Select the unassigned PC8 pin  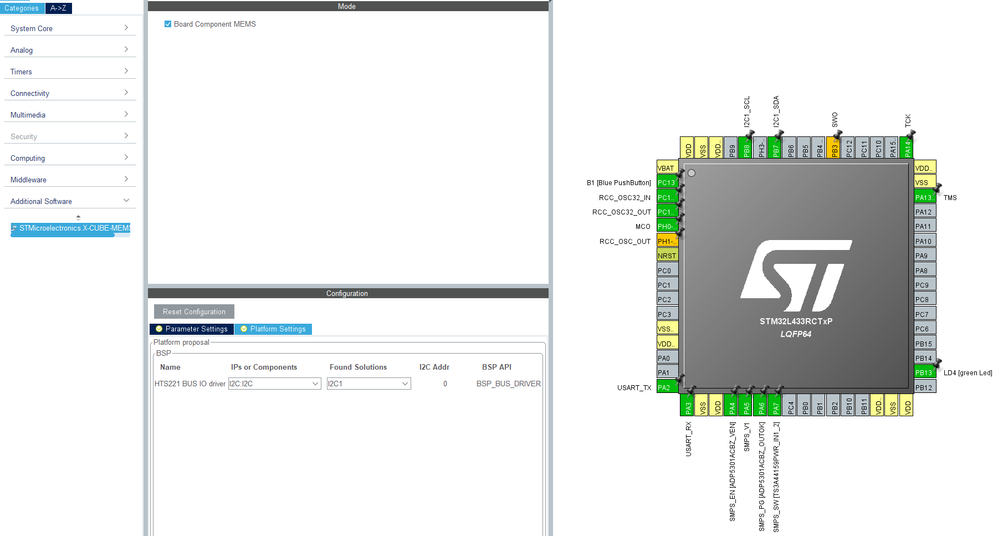[925, 300]
